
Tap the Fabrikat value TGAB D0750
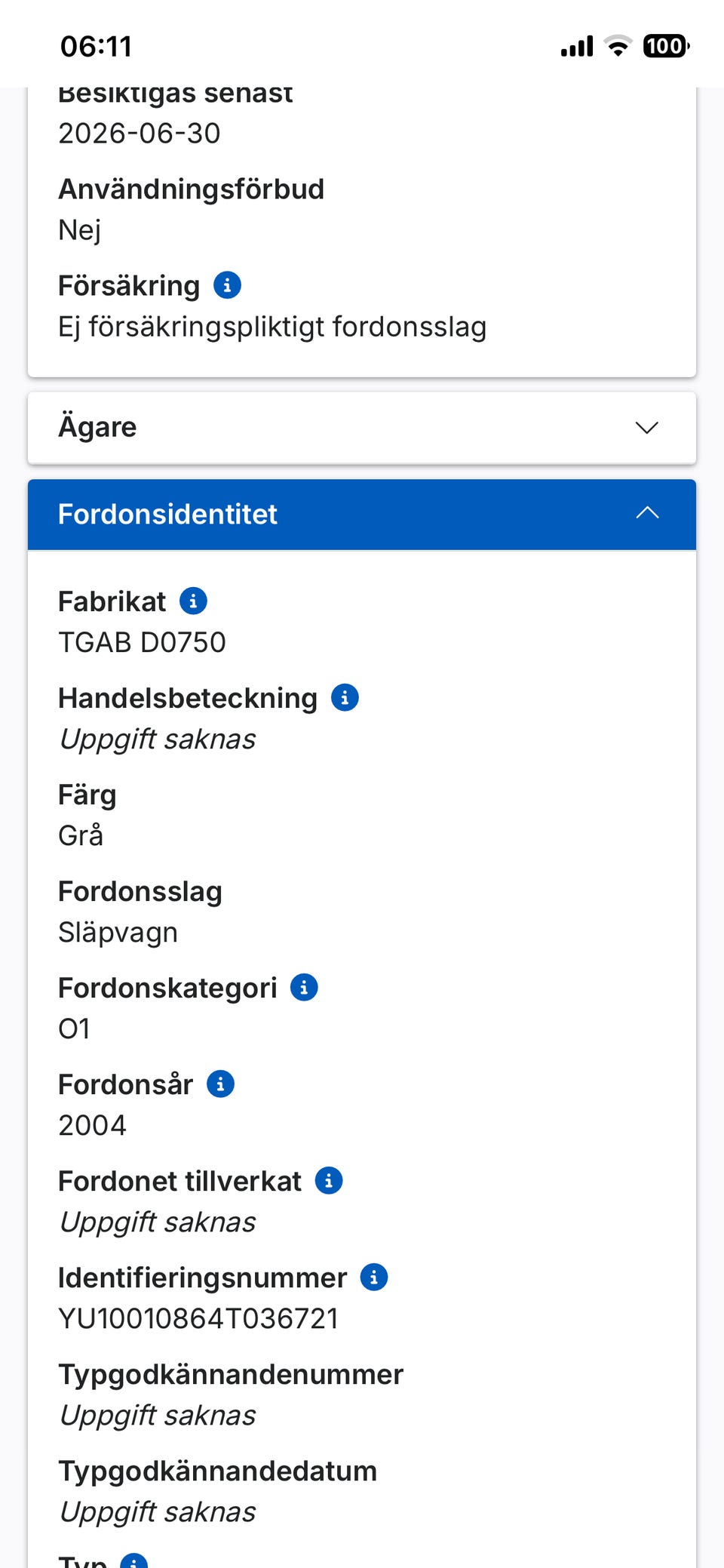[142, 643]
